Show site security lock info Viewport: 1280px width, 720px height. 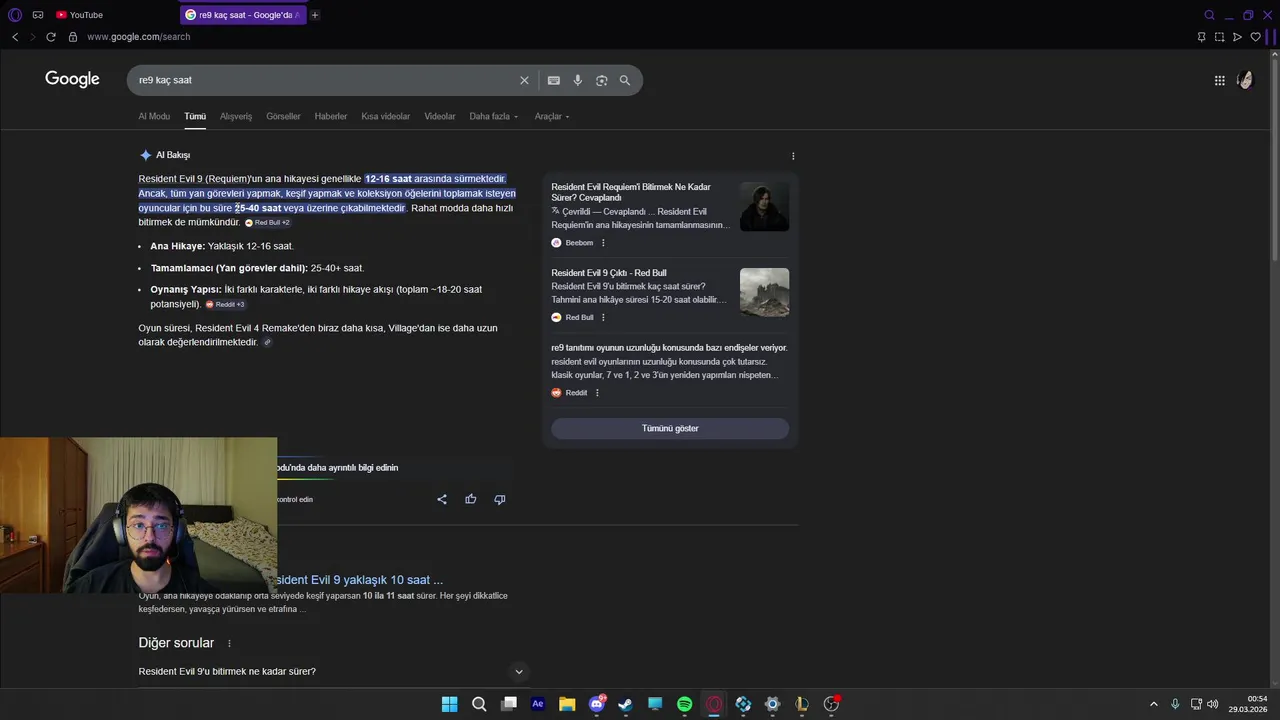point(73,37)
